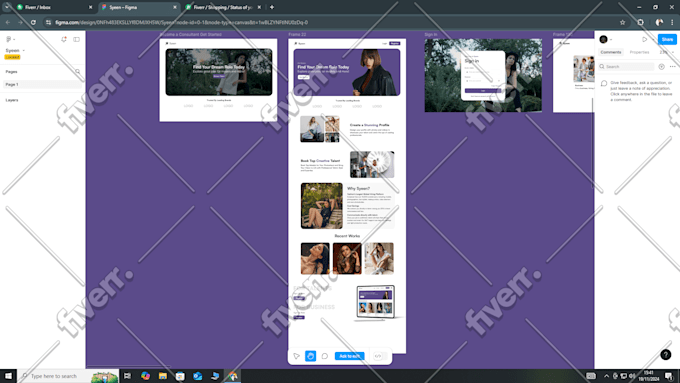Open the Figma main menu logo
The width and height of the screenshot is (680, 383).
pos(9,39)
